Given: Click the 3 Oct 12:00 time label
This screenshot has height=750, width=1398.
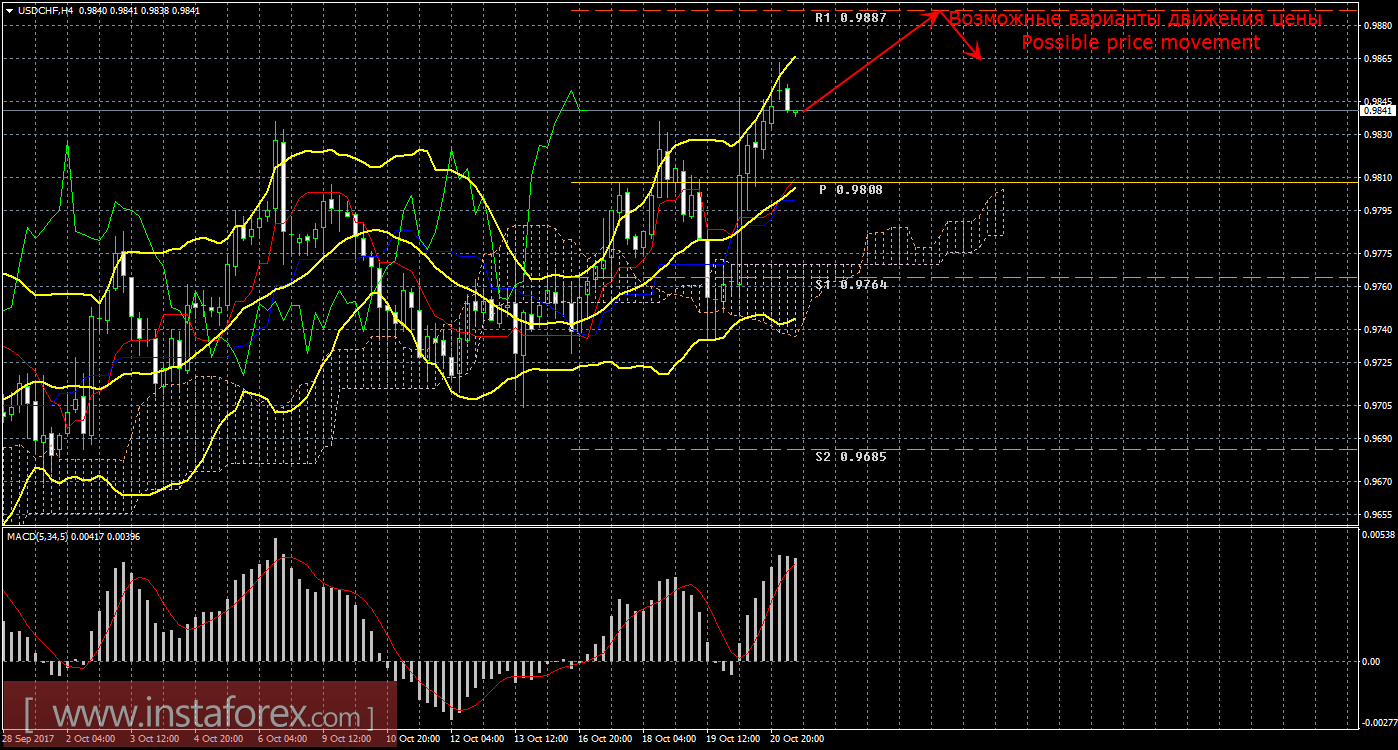Looking at the screenshot, I should coord(155,739).
